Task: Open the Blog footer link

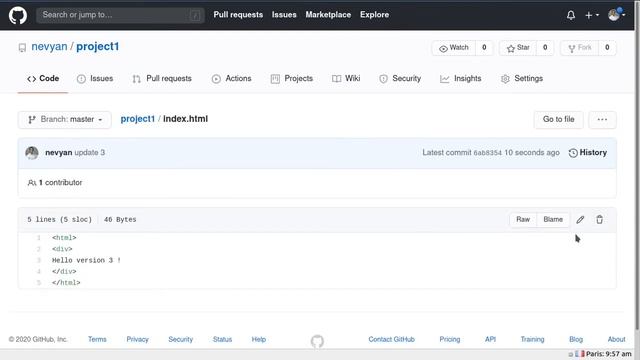Action: [x=576, y=339]
